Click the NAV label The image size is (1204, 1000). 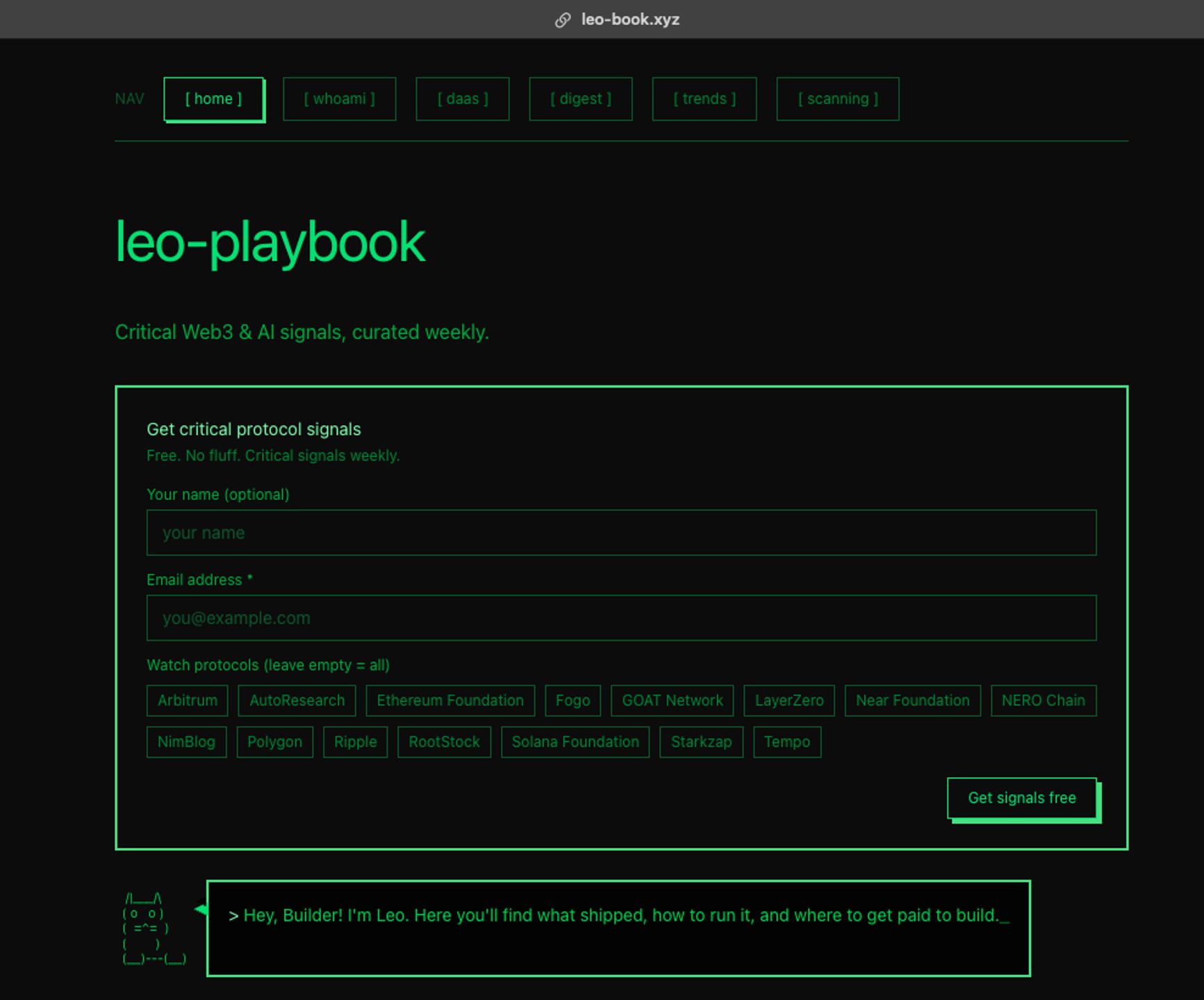pyautogui.click(x=130, y=99)
